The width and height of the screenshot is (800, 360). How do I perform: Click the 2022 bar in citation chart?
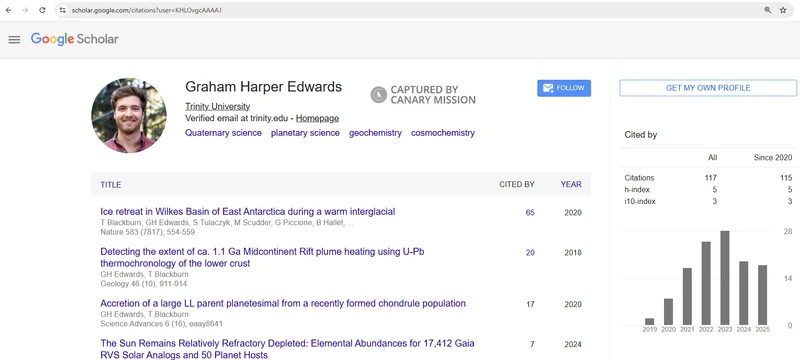coord(706,284)
